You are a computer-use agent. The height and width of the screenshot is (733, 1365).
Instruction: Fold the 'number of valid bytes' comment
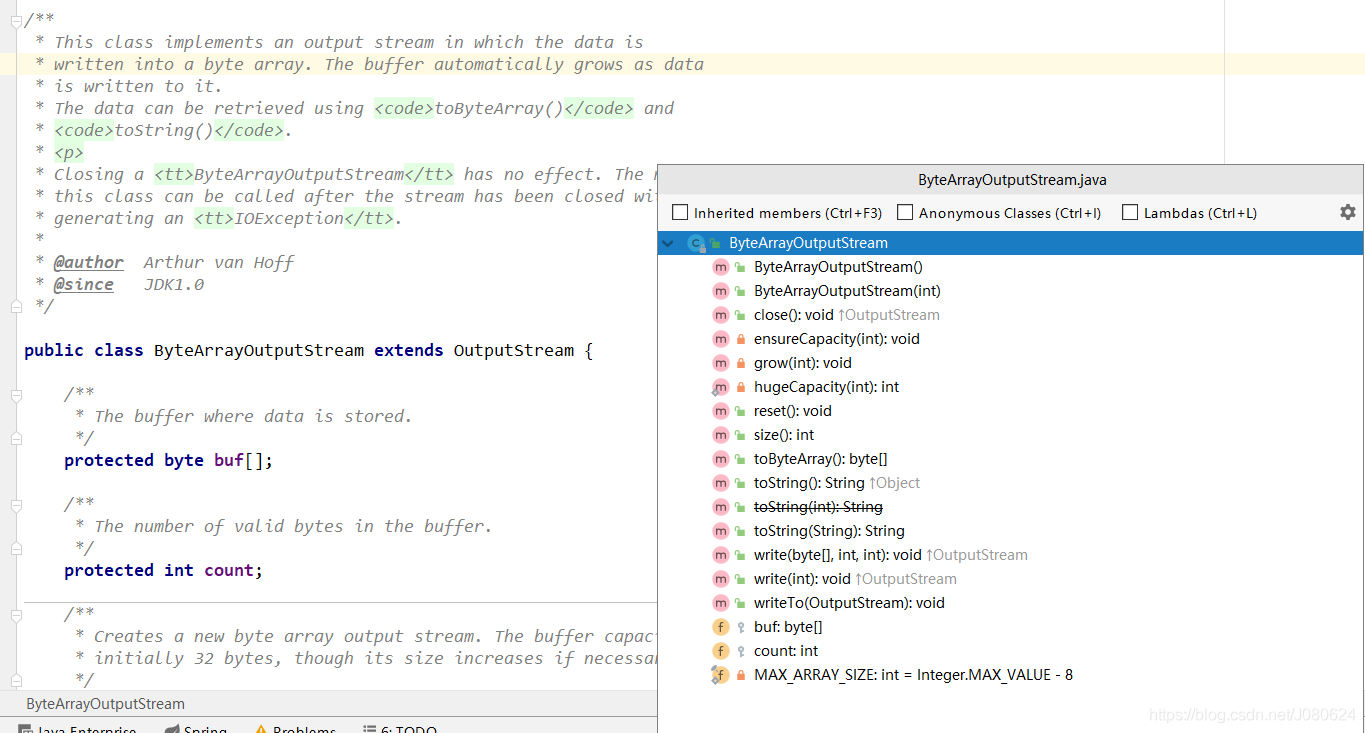click(x=16, y=504)
